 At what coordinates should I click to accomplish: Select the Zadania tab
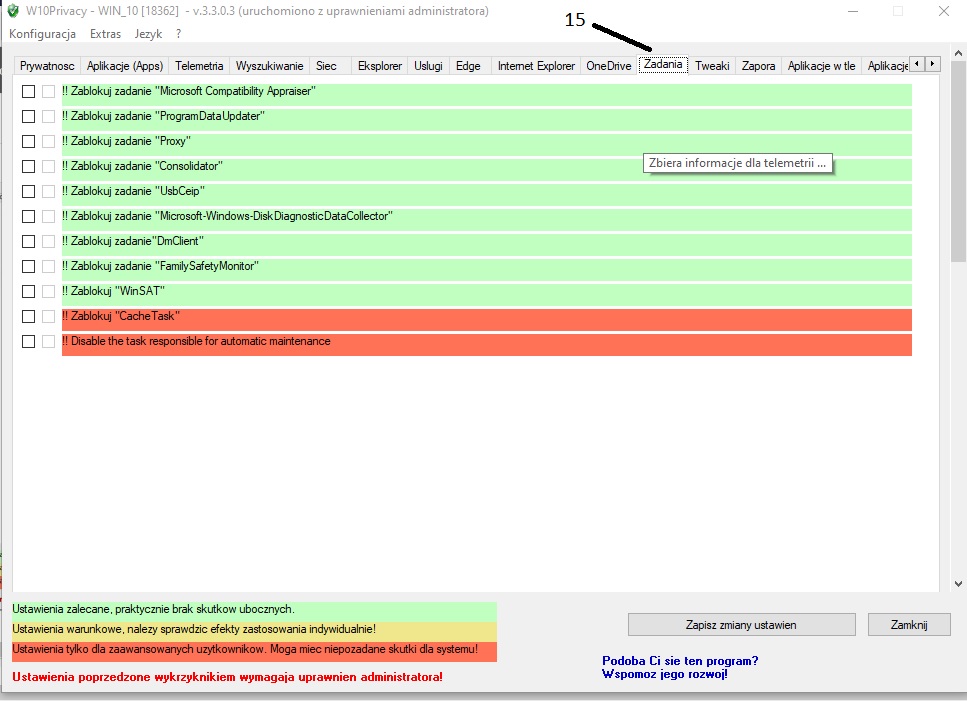click(663, 64)
